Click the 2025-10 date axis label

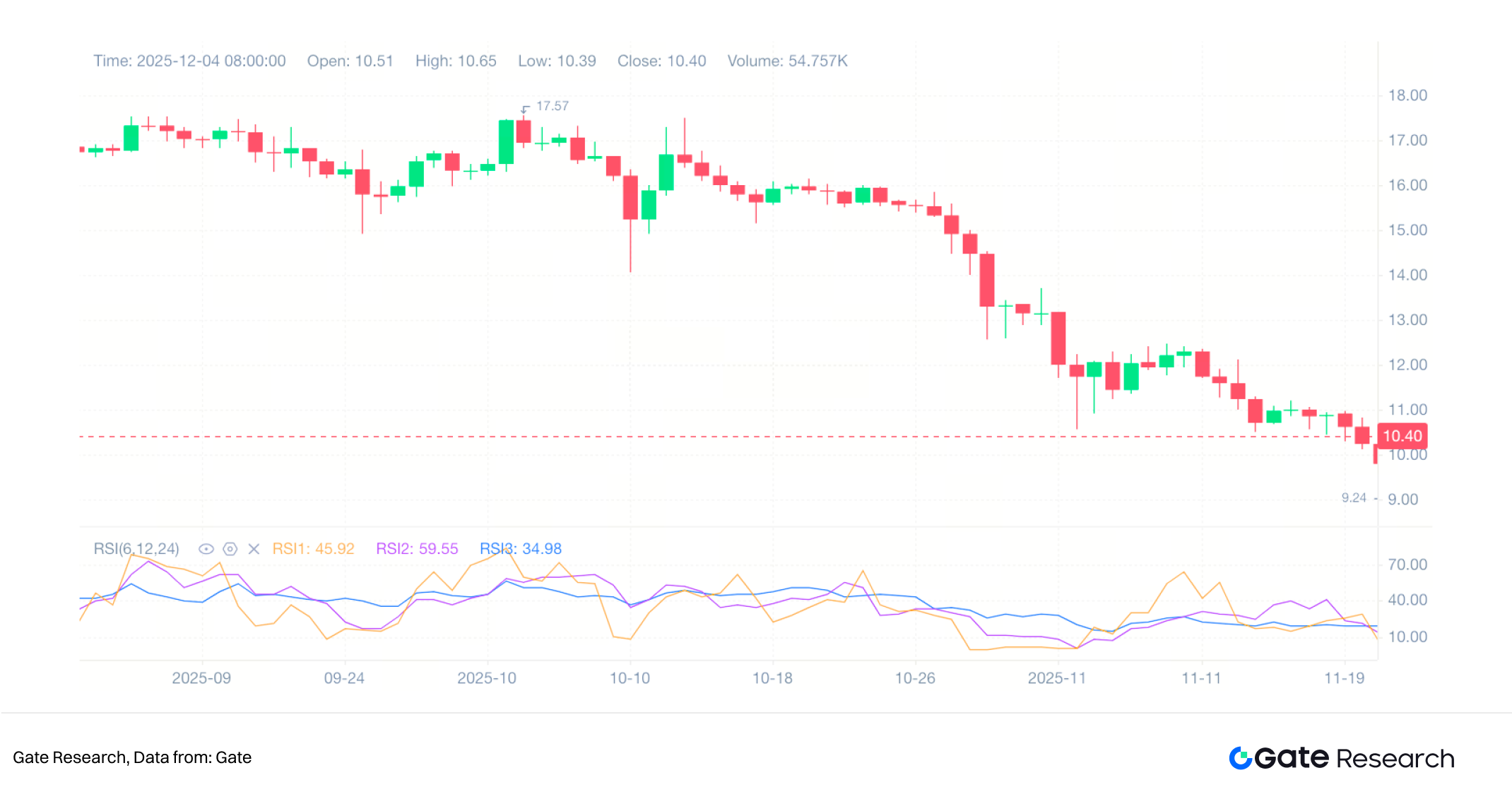pyautogui.click(x=486, y=678)
